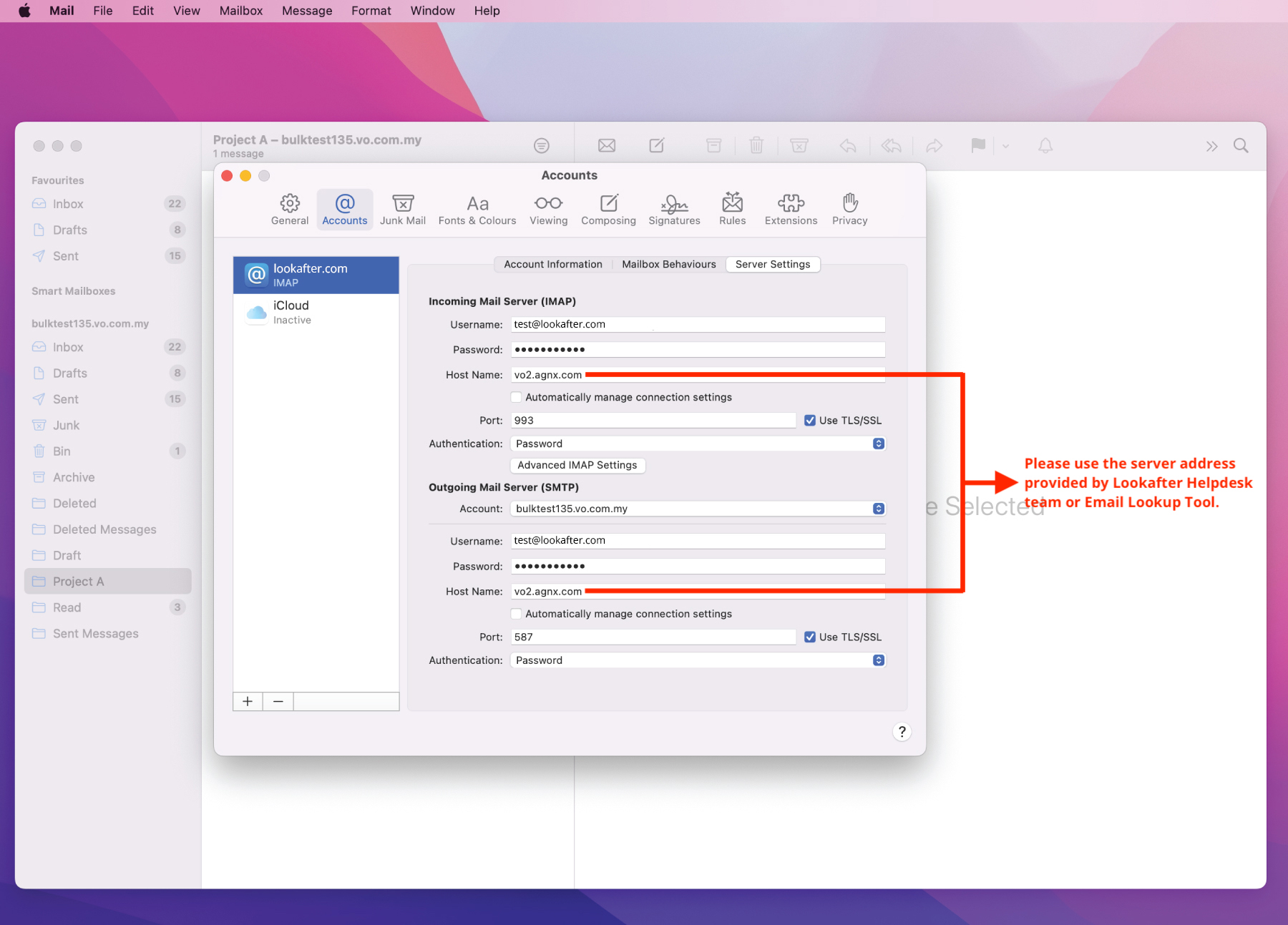Open the incoming server Authentication dropdown

[698, 444]
